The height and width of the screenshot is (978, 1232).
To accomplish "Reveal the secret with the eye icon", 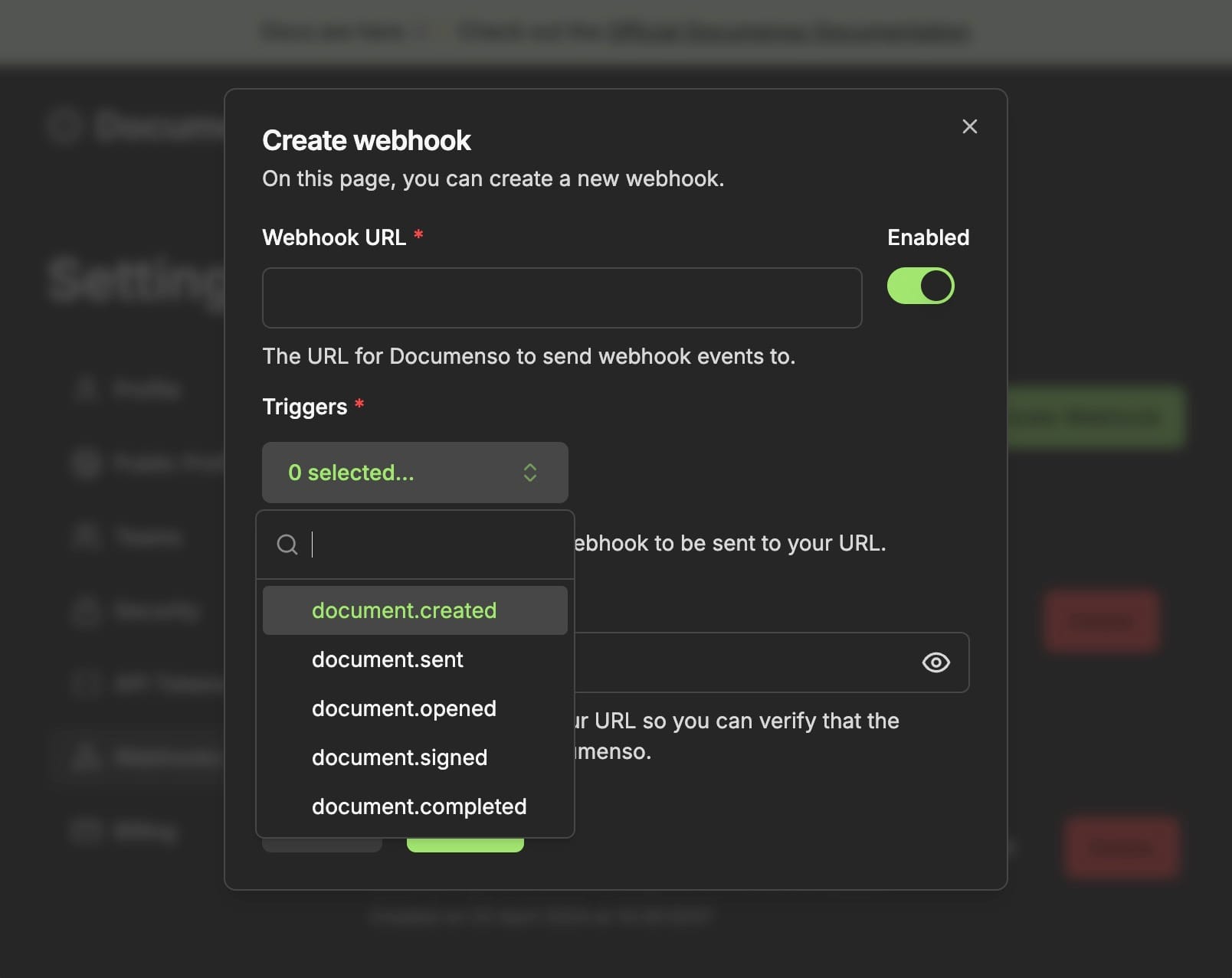I will tap(935, 662).
